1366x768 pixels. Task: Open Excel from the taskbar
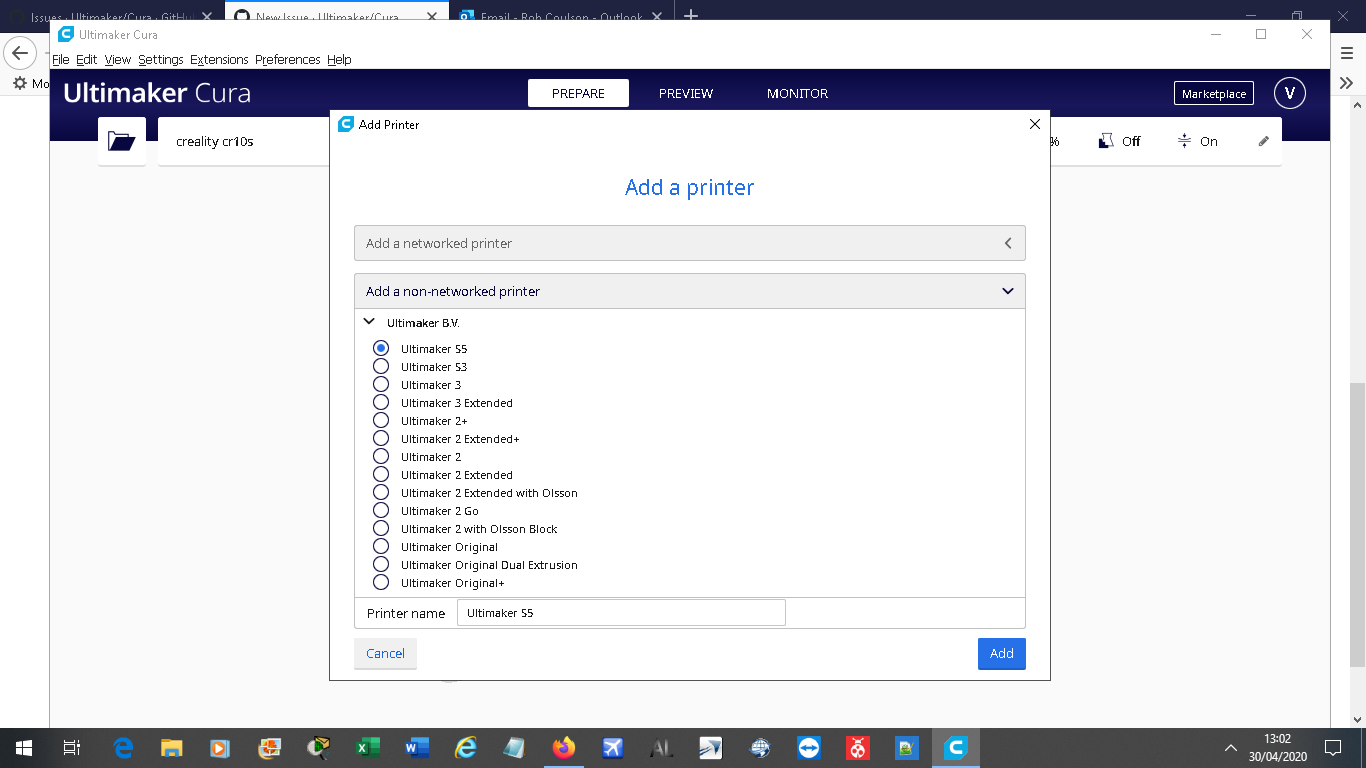pyautogui.click(x=368, y=748)
